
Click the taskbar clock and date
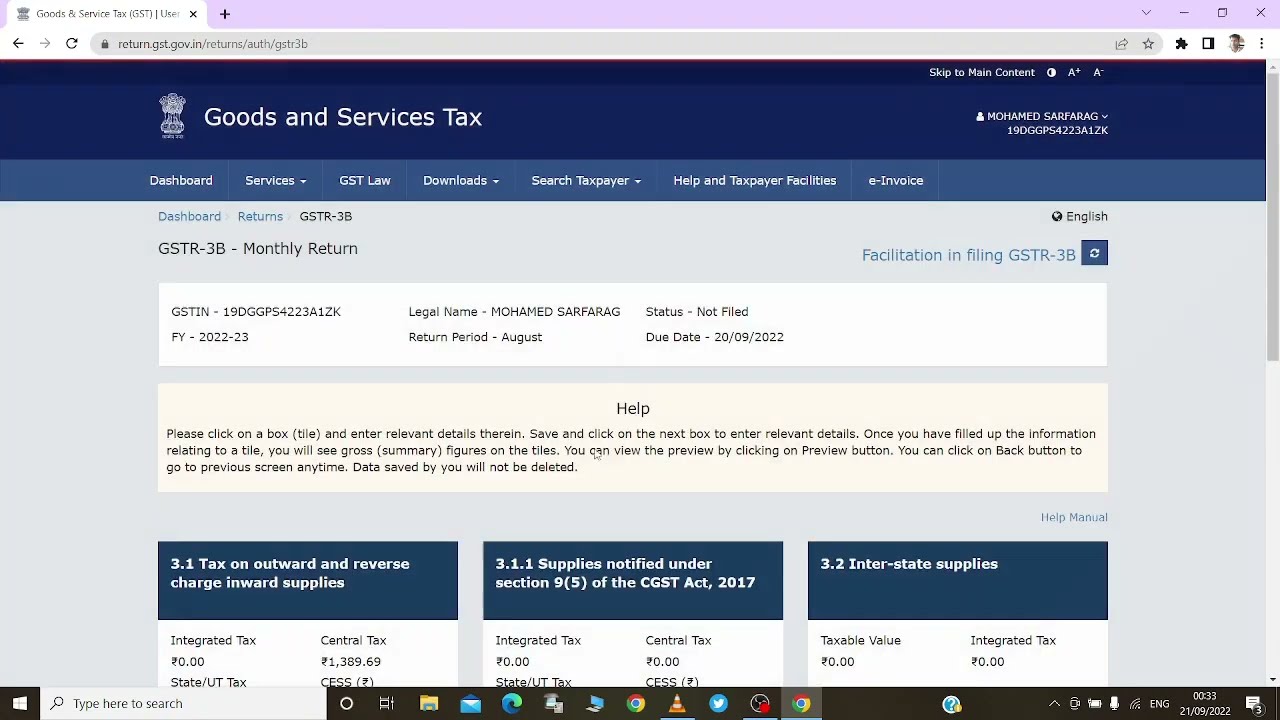click(x=1205, y=703)
